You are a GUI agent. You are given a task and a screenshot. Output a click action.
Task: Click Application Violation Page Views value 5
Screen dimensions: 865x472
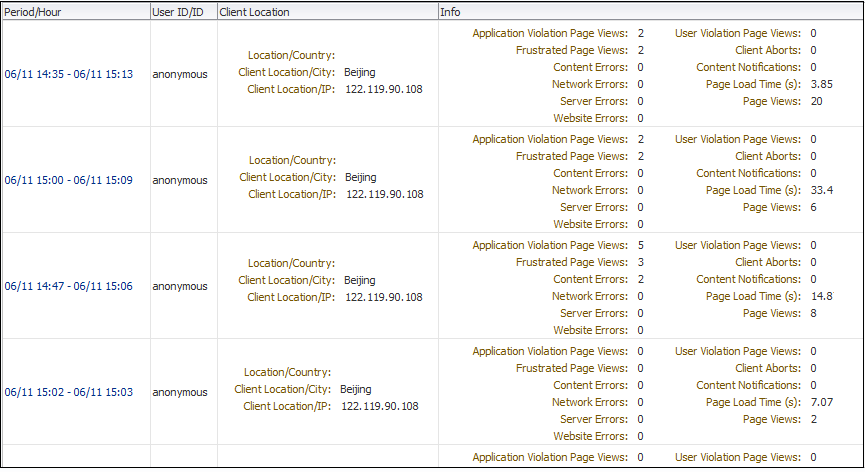click(640, 245)
